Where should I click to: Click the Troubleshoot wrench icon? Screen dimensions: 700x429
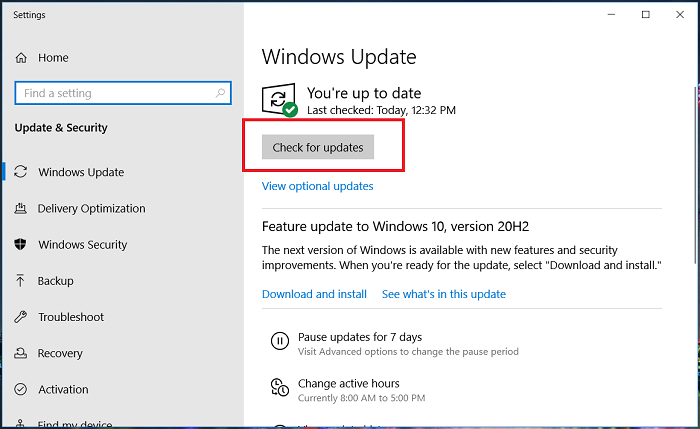[x=21, y=317]
